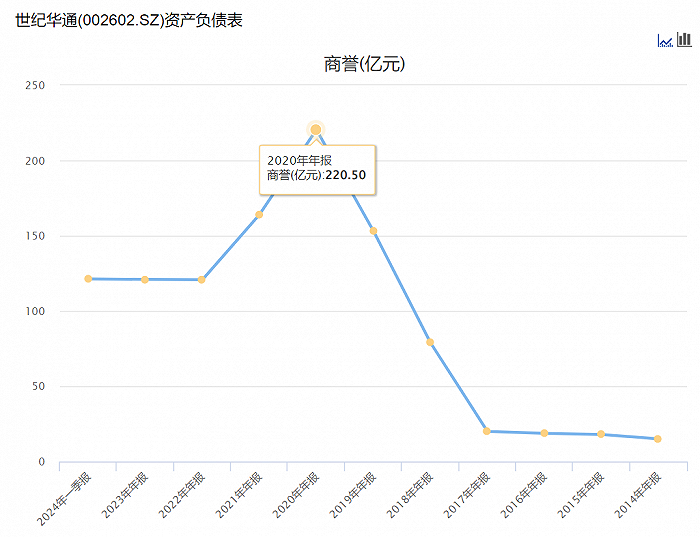
Task: Click the y-axis label 250
Action: coord(35,85)
